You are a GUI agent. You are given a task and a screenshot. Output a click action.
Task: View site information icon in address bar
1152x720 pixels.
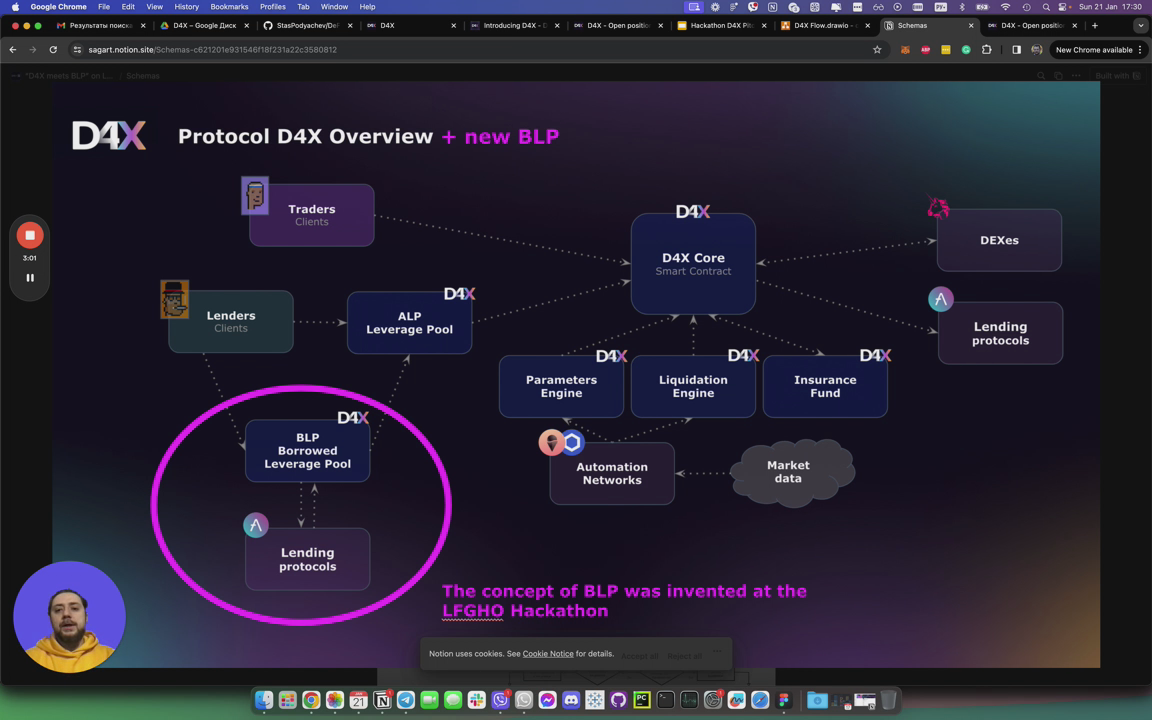point(77,50)
